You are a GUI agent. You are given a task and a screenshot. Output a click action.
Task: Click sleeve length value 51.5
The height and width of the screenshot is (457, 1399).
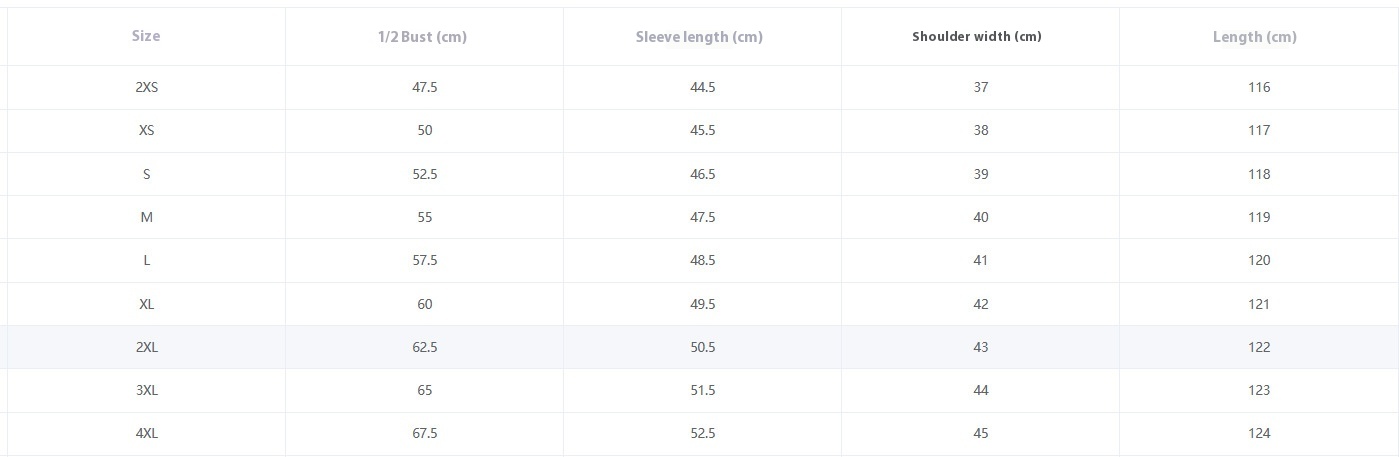[x=703, y=390]
